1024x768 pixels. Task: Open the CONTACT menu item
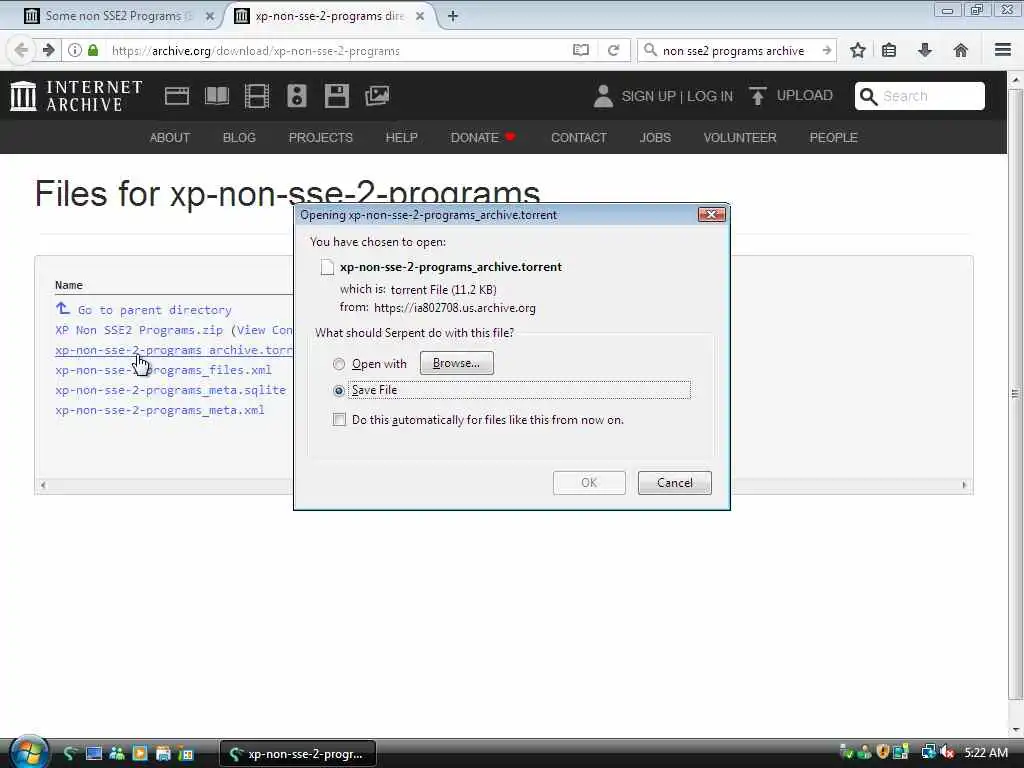[579, 138]
